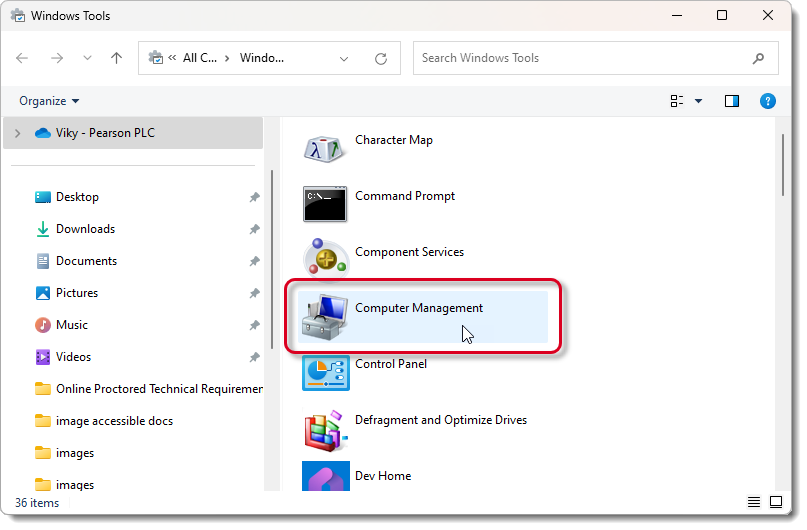
Task: Open the recent locations dropdown
Action: [88, 59]
